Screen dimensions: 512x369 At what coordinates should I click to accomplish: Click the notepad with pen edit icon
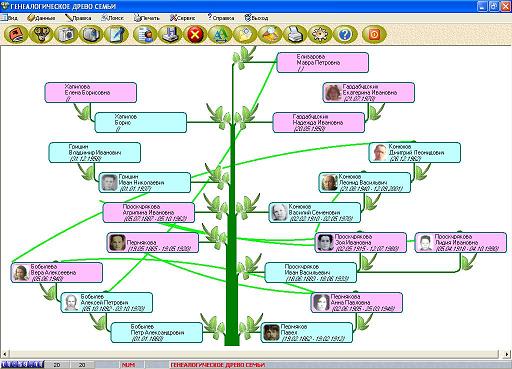[x=116, y=34]
